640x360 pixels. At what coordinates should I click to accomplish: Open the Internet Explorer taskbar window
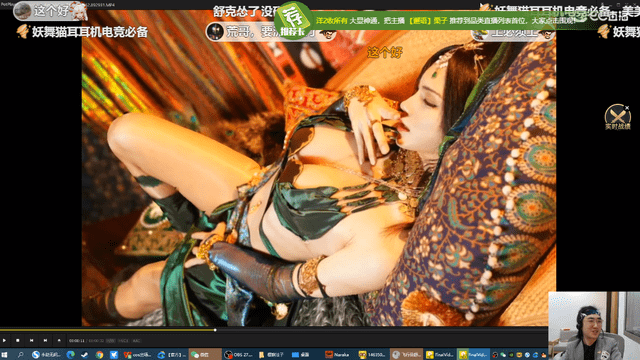tap(171, 355)
